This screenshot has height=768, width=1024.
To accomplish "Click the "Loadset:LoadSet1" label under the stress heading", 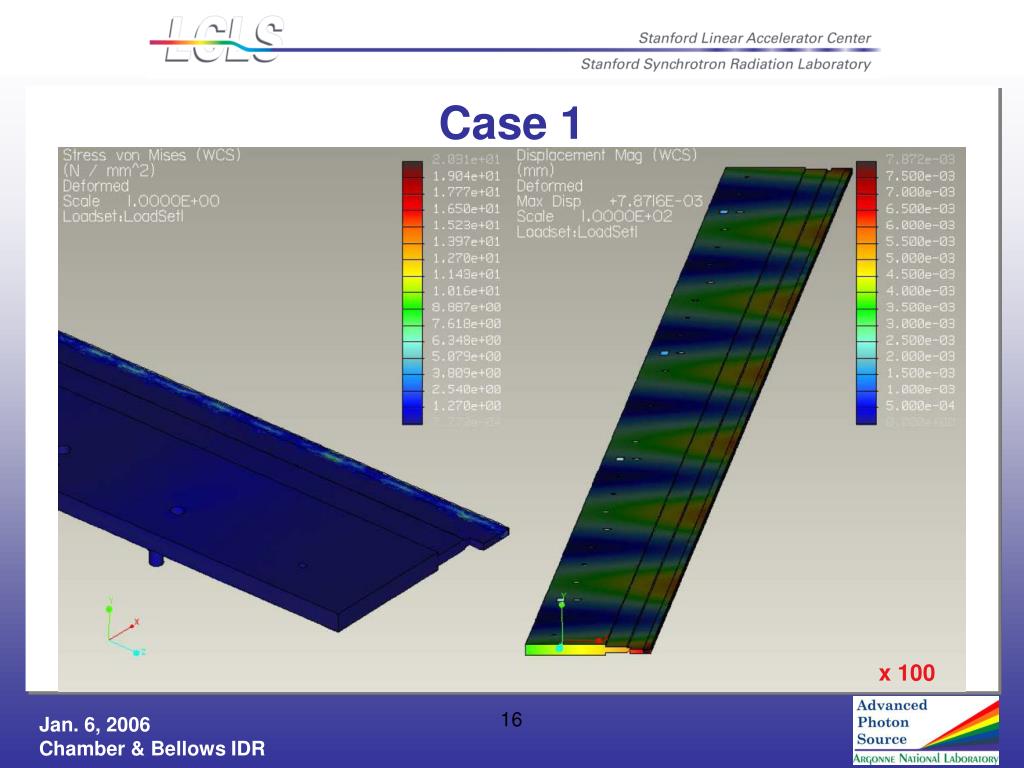I will (x=123, y=216).
